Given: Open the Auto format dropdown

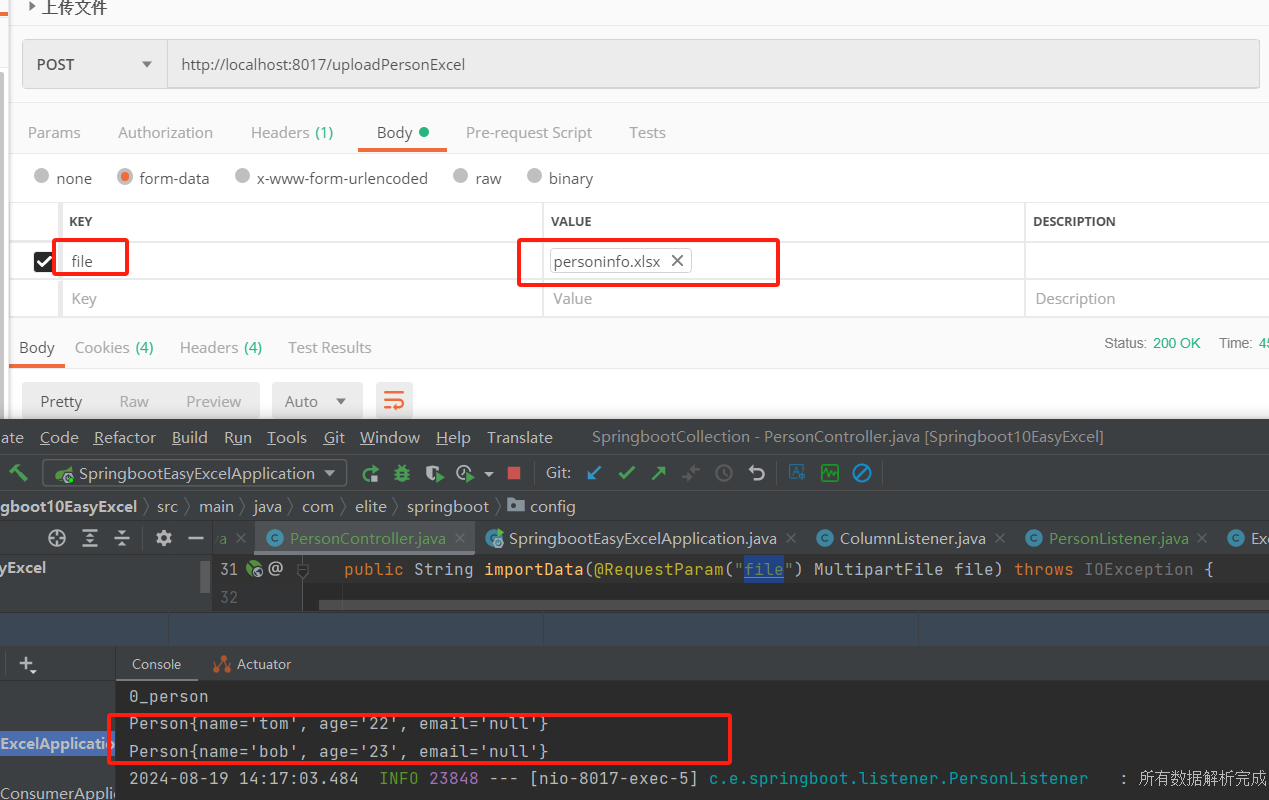Looking at the screenshot, I should point(316,401).
